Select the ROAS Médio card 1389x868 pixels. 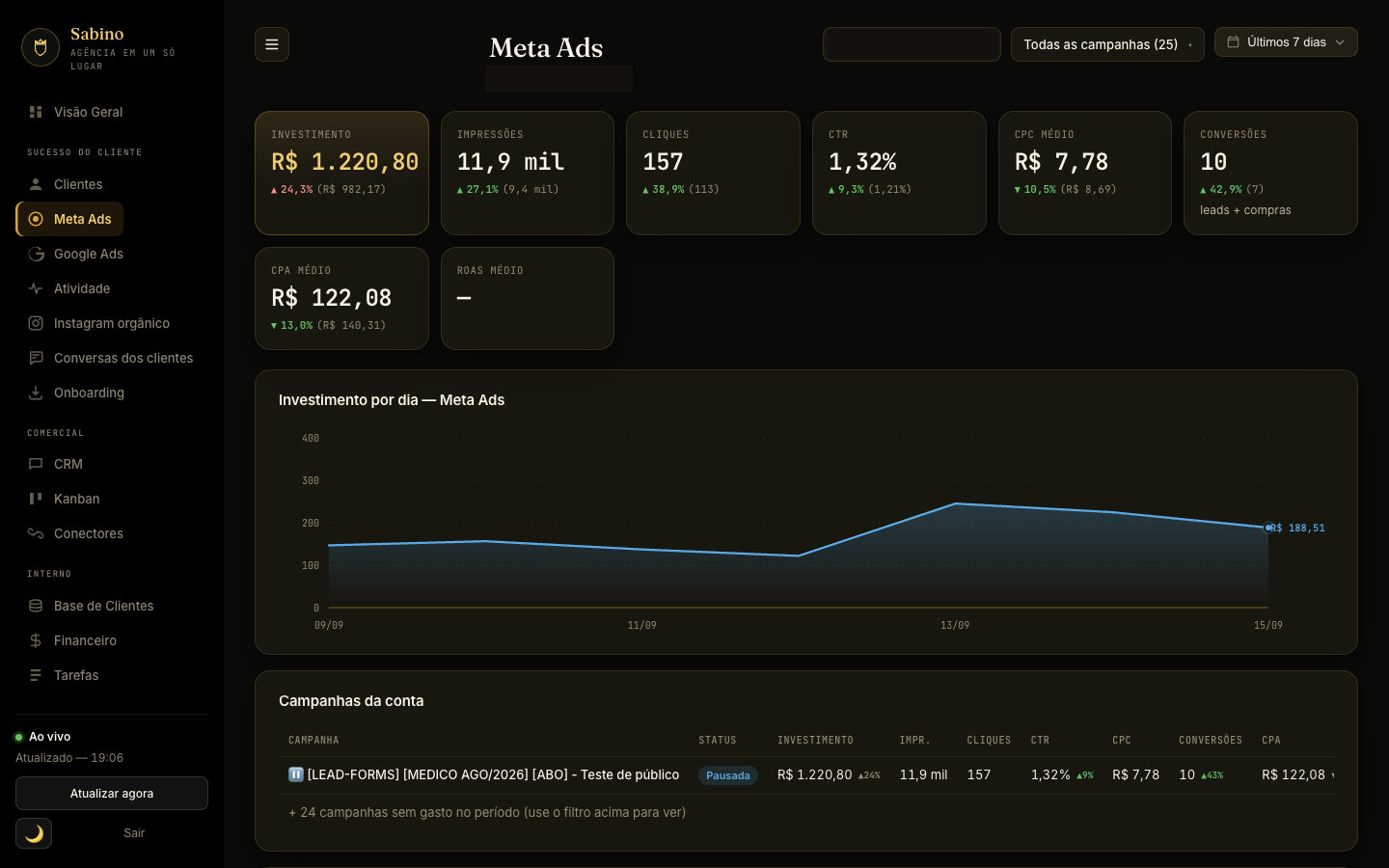point(528,298)
